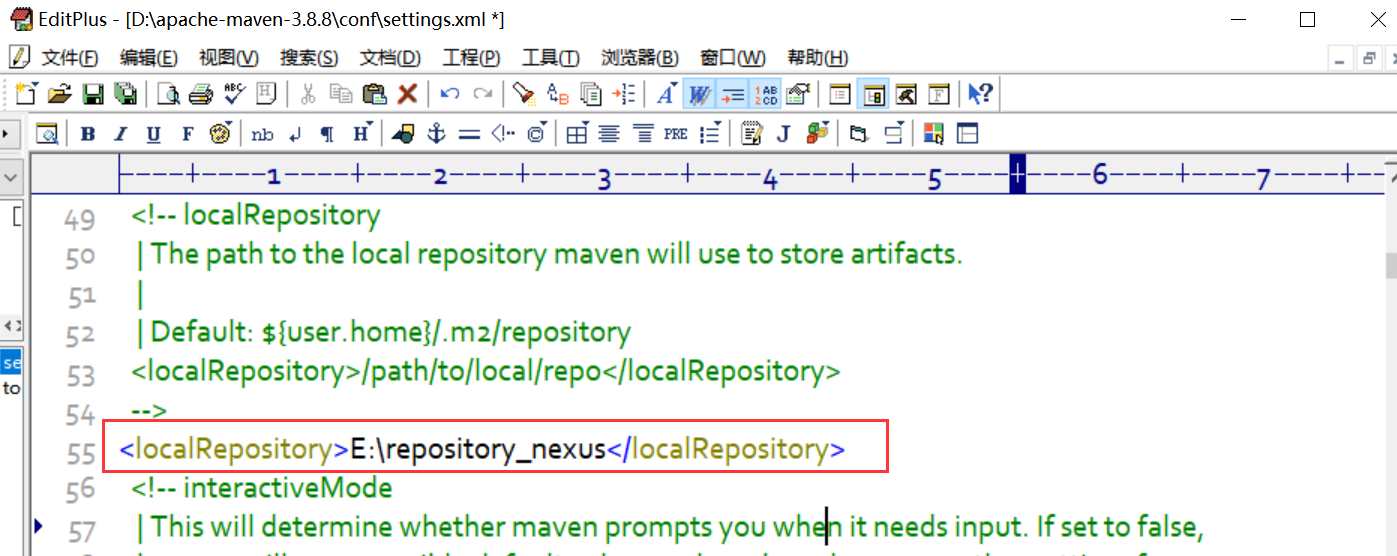Minimize the document window inner button
Viewport: 1397px width, 556px height.
(1342, 59)
